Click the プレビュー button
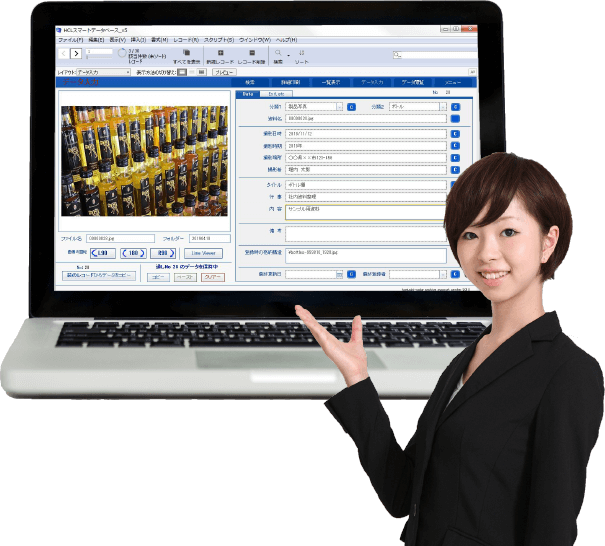The height and width of the screenshot is (546, 605). [224, 72]
